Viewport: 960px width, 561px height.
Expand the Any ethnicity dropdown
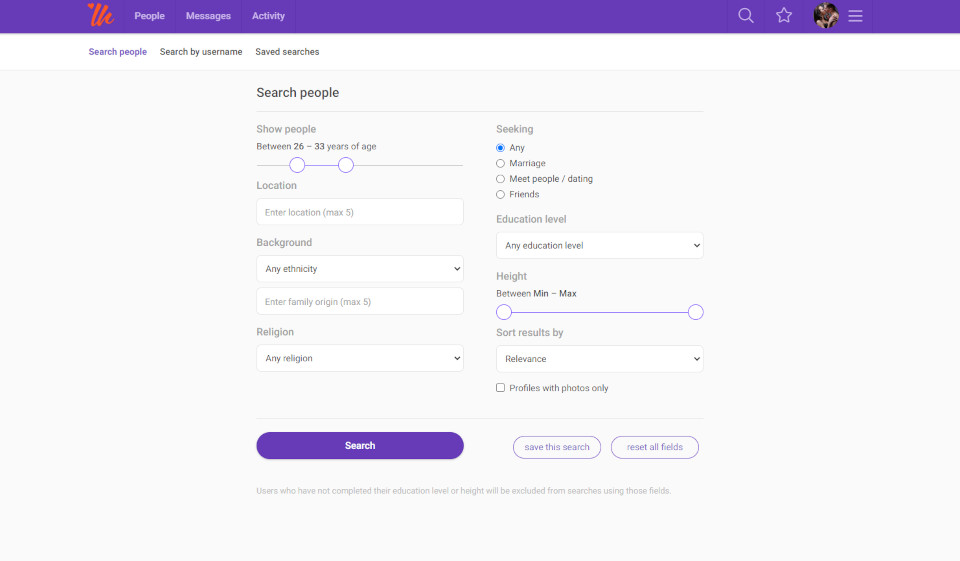360,269
